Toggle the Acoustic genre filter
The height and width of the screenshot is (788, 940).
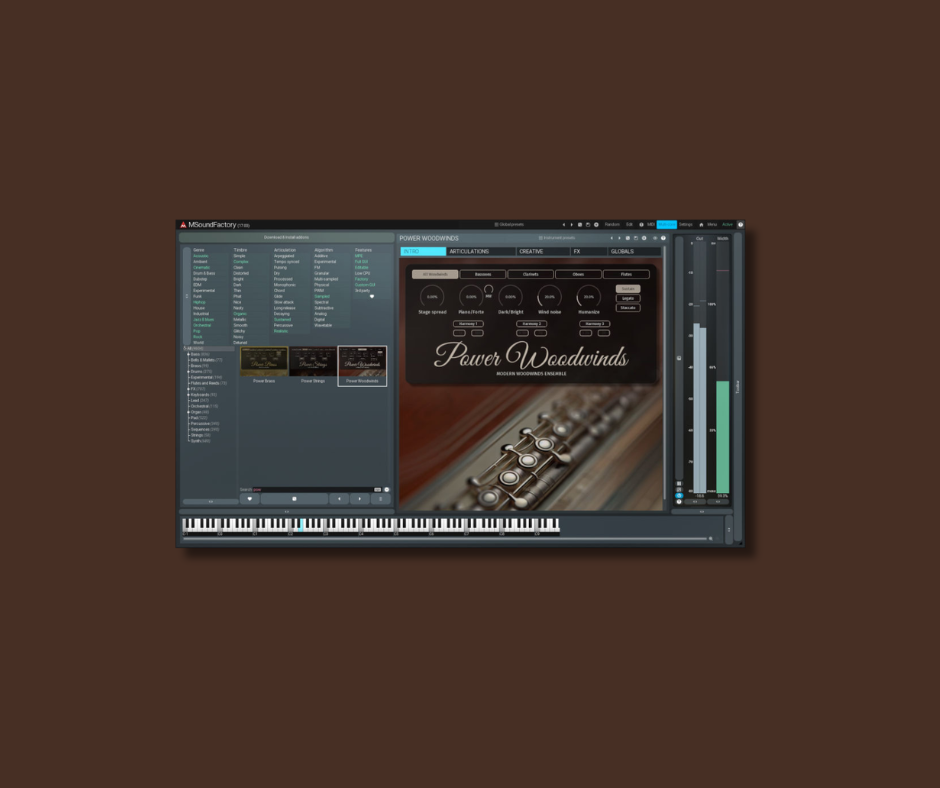[201, 256]
